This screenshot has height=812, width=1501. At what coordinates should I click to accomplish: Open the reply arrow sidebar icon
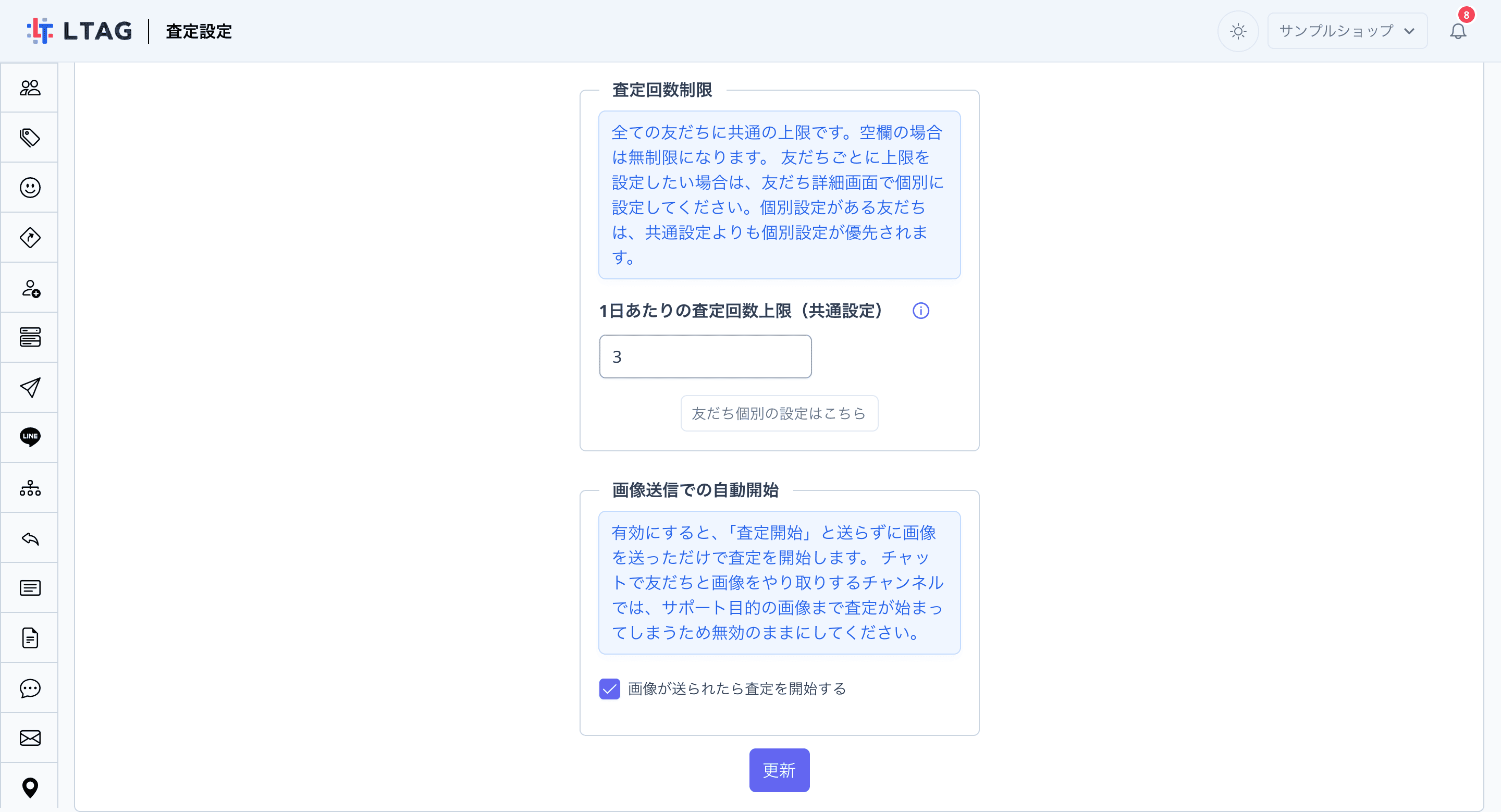click(x=30, y=538)
